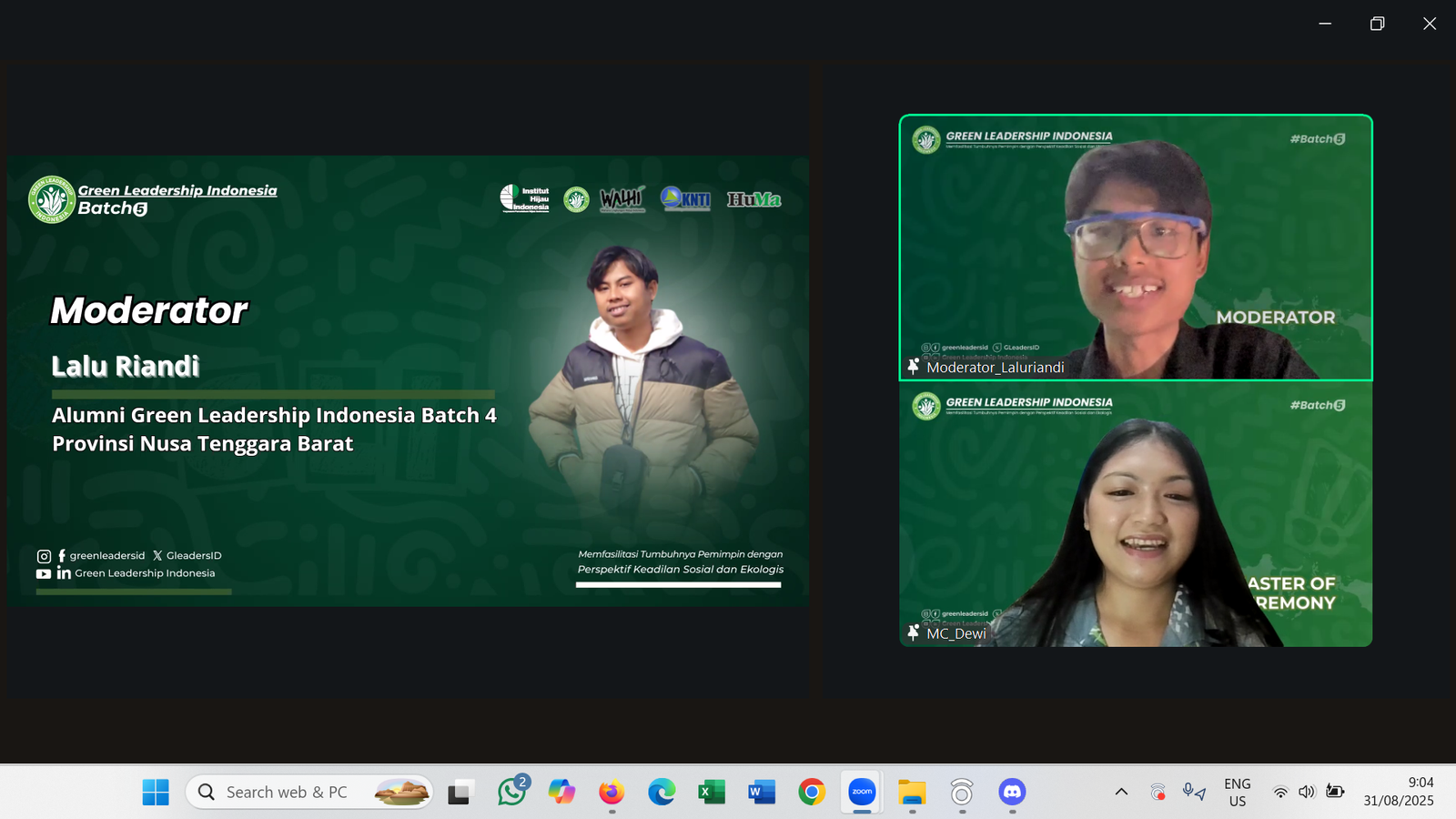Viewport: 1456px width, 819px height.
Task: Launch Firefox from the taskbar
Action: click(x=612, y=793)
